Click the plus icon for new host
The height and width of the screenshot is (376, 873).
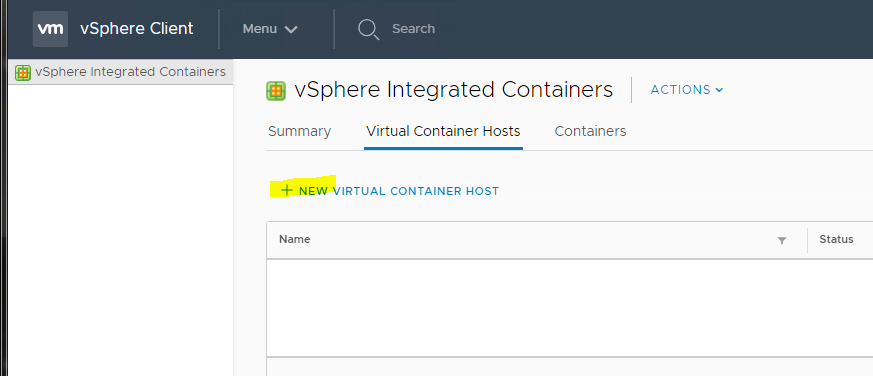286,191
